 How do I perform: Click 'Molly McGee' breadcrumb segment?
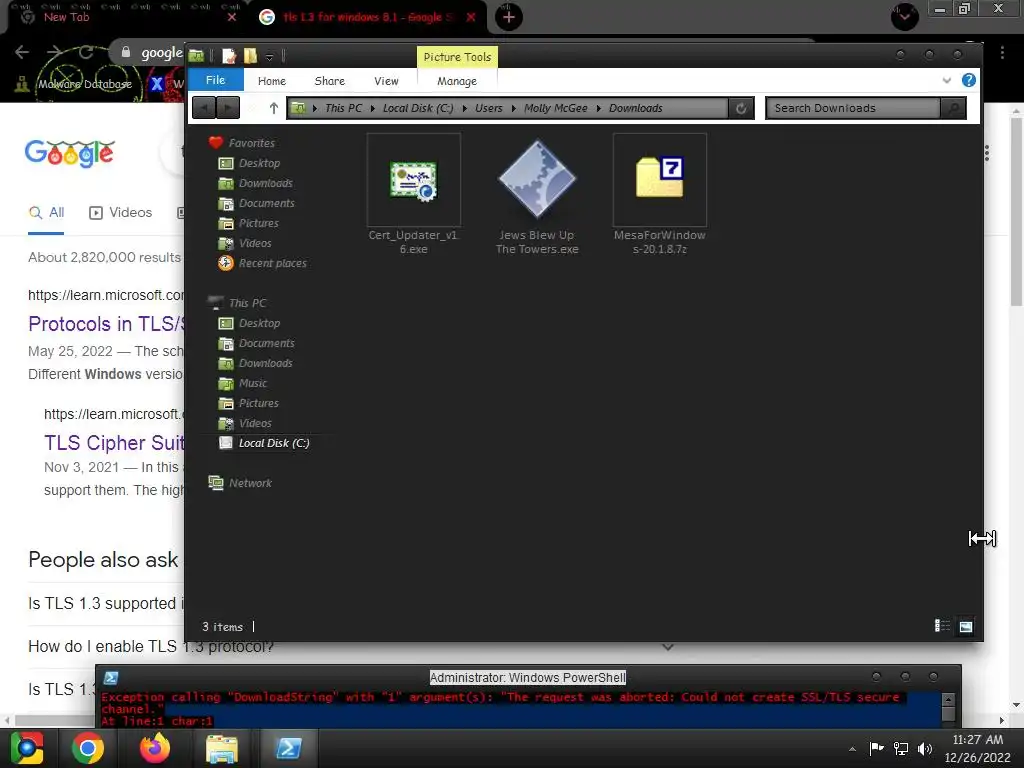(x=556, y=108)
